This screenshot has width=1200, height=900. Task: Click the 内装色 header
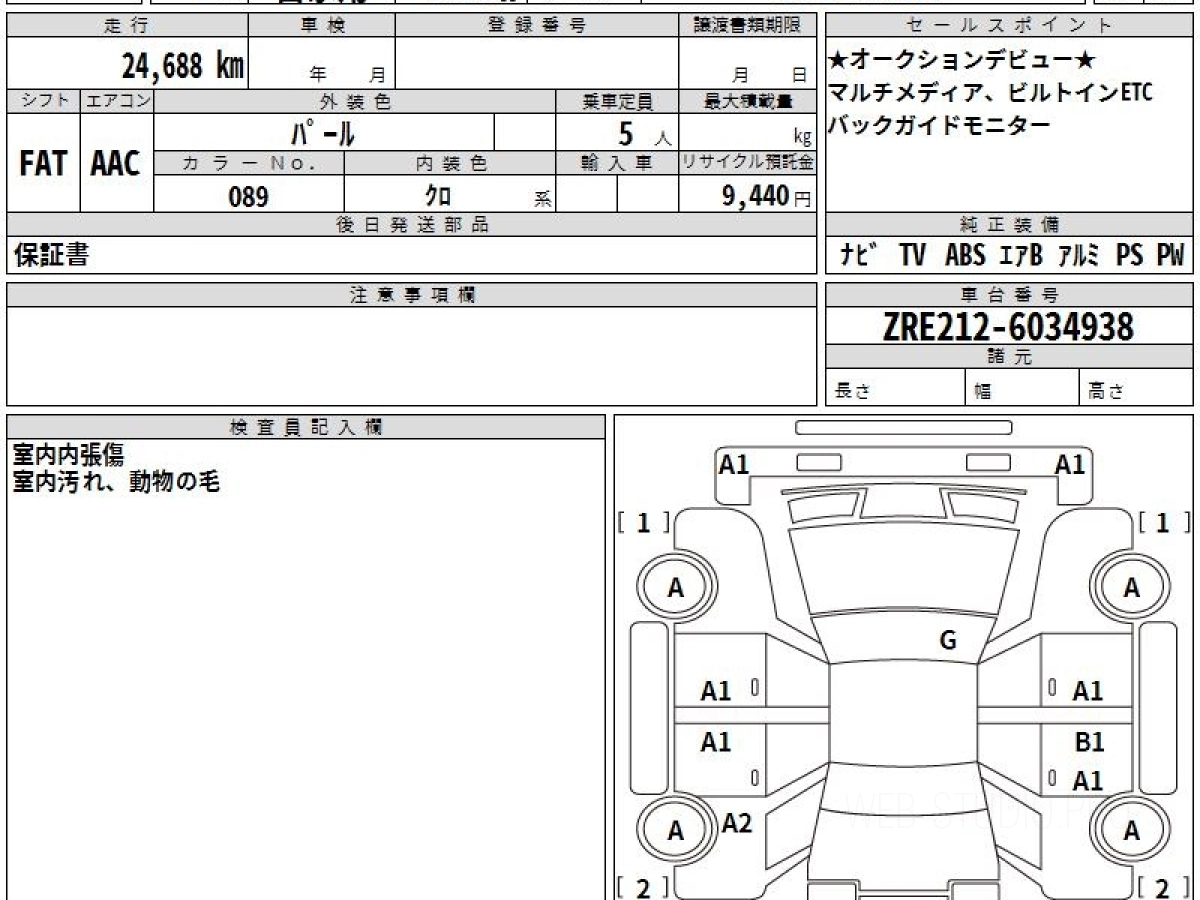coord(450,163)
